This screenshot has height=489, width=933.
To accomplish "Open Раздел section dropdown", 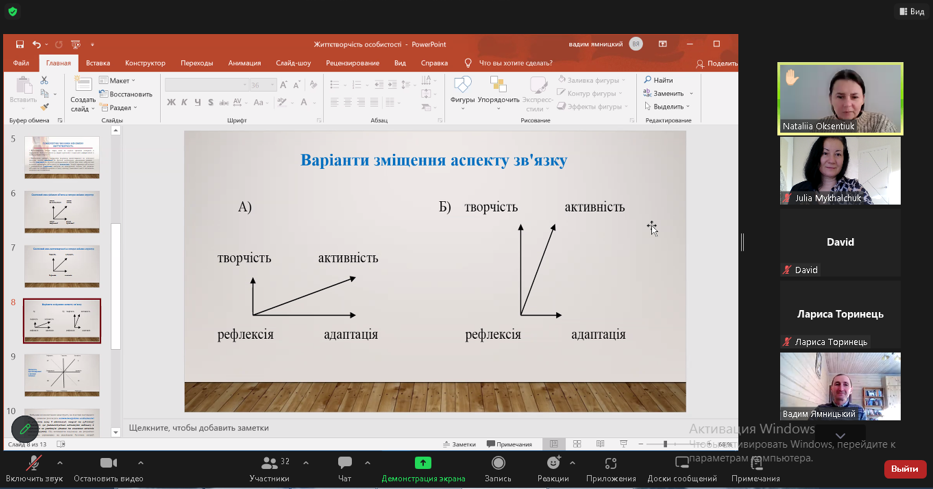I will click(x=119, y=108).
